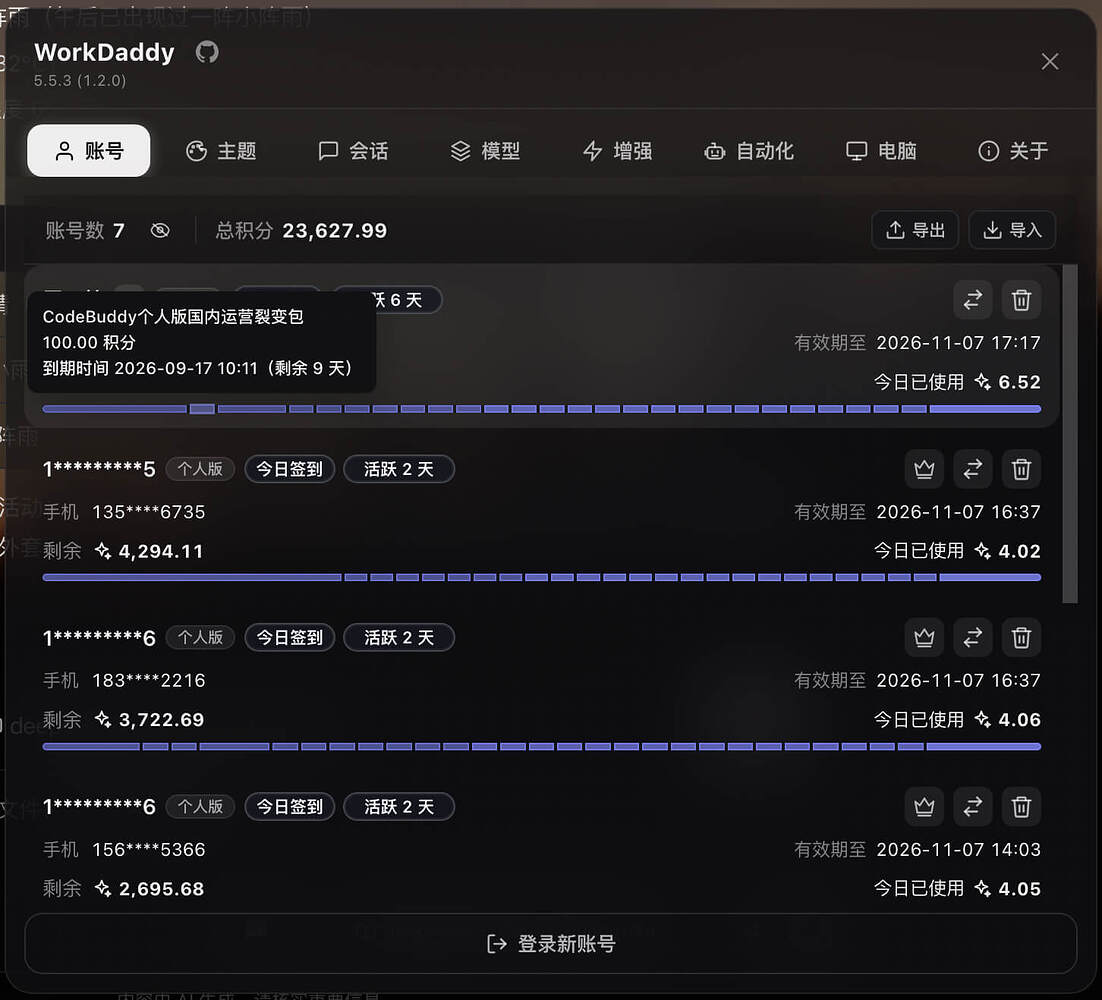This screenshot has width=1102, height=1000.
Task: Close the WorkDaddy settings dialog
Action: [1049, 62]
